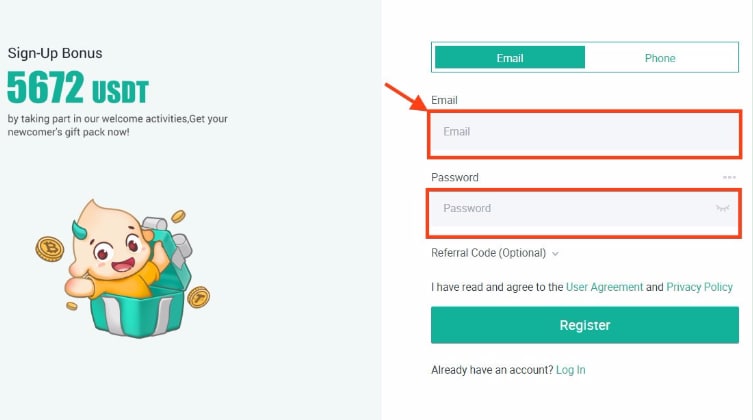The image size is (753, 420).
Task: Click the password strength dots indicator
Action: [x=729, y=177]
